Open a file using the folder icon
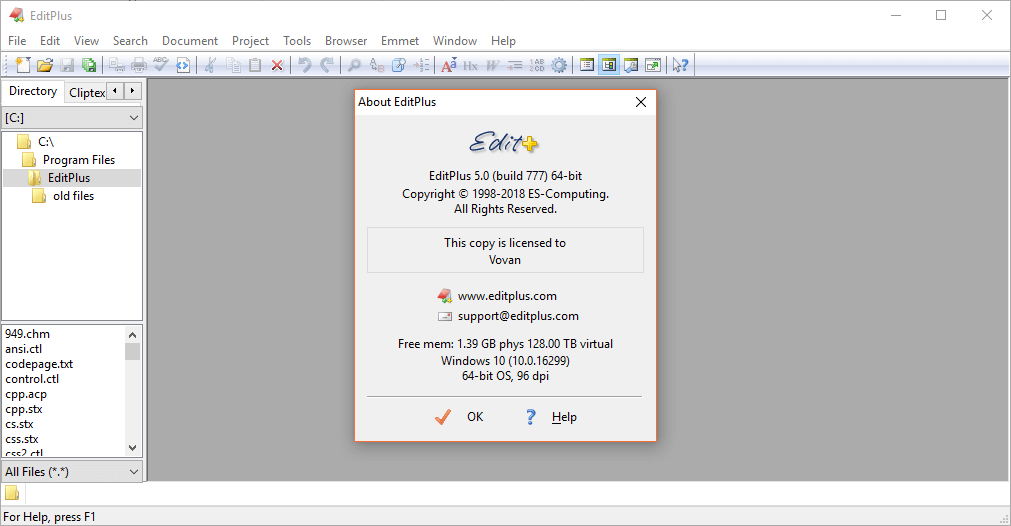 point(44,64)
